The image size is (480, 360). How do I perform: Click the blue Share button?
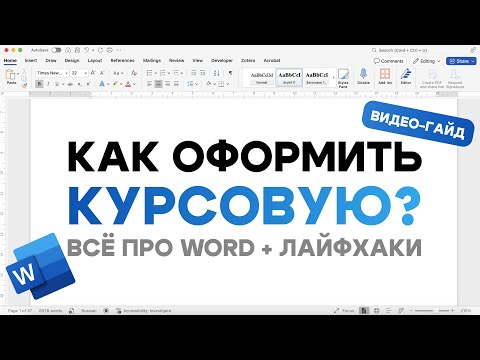point(461,61)
